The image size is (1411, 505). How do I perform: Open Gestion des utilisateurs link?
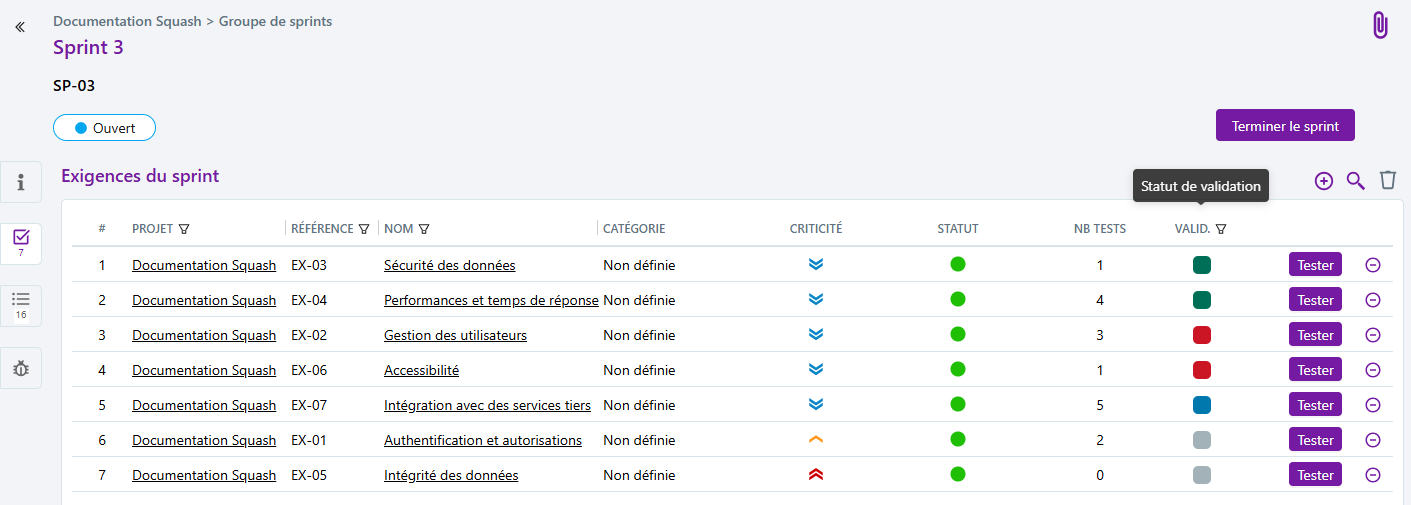click(x=455, y=335)
